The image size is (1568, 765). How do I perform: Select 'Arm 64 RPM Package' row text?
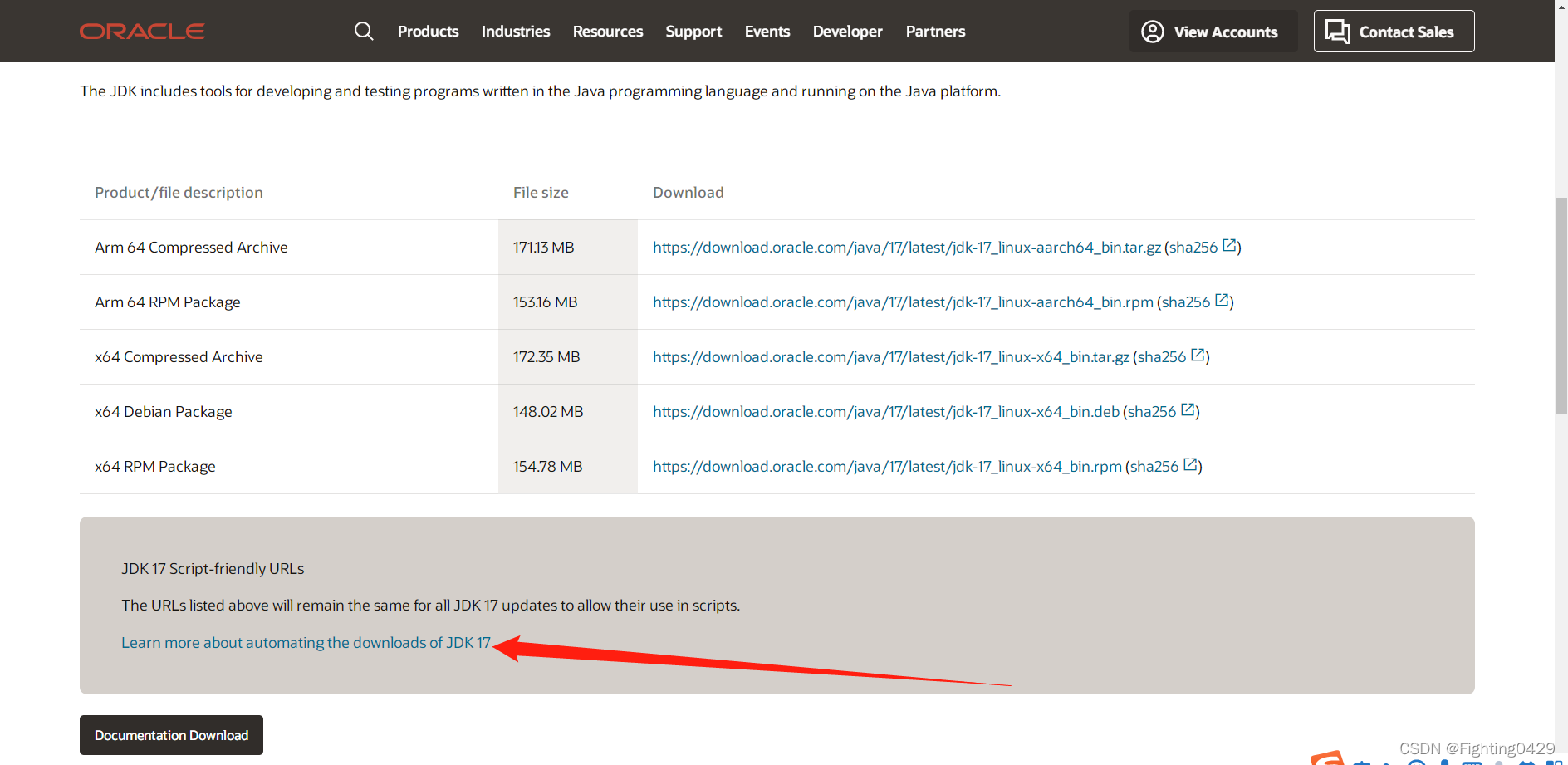click(168, 302)
